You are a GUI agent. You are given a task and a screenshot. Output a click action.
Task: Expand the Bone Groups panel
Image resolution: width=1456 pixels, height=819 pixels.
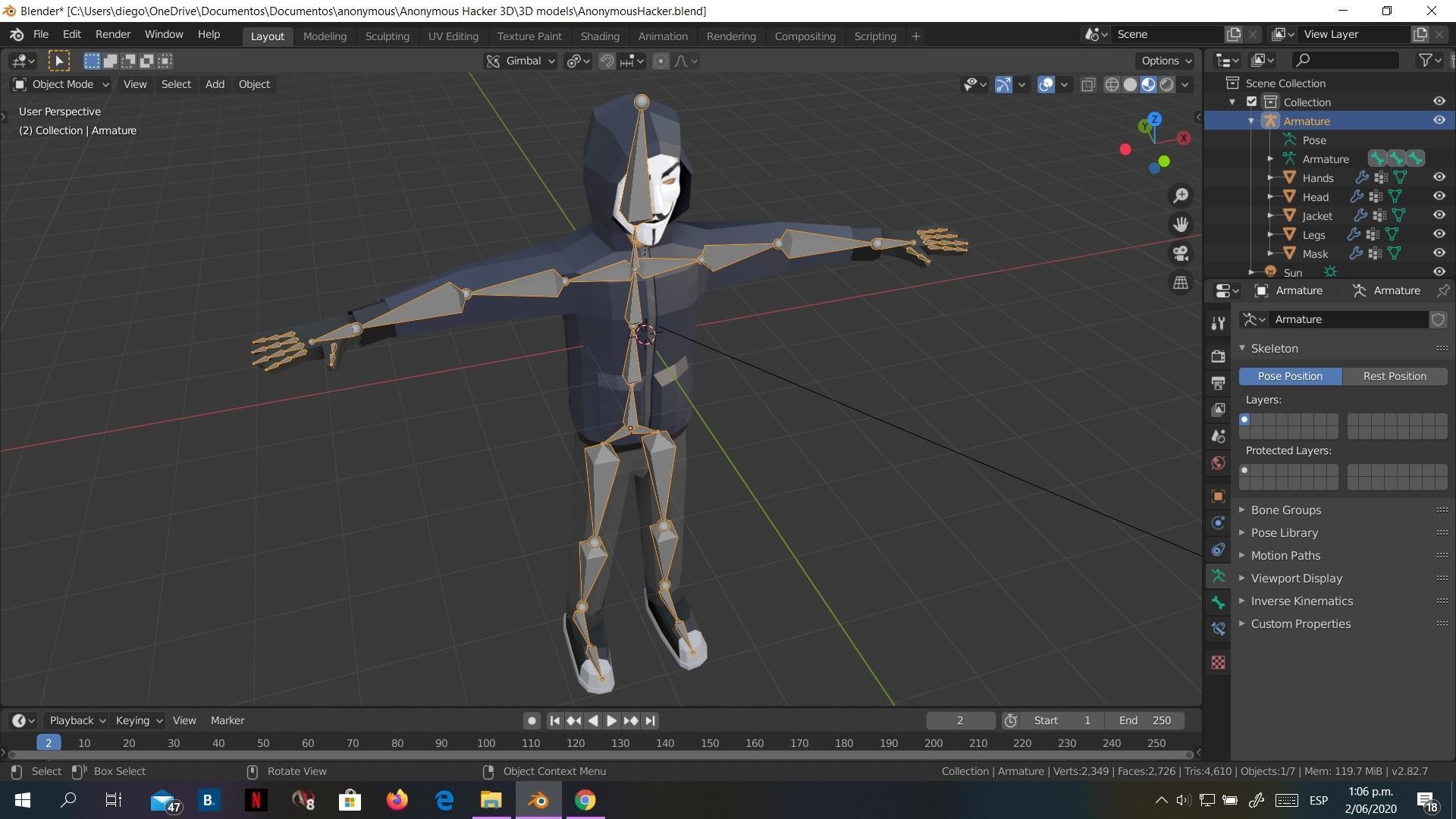(x=1285, y=510)
